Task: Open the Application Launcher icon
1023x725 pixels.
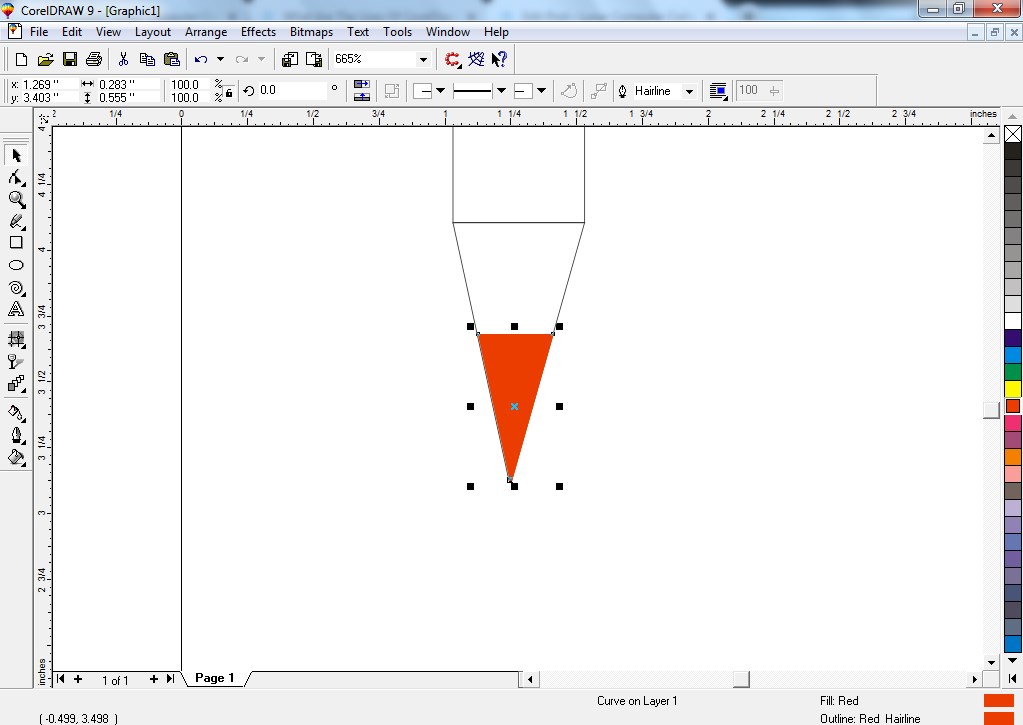Action: coord(452,59)
